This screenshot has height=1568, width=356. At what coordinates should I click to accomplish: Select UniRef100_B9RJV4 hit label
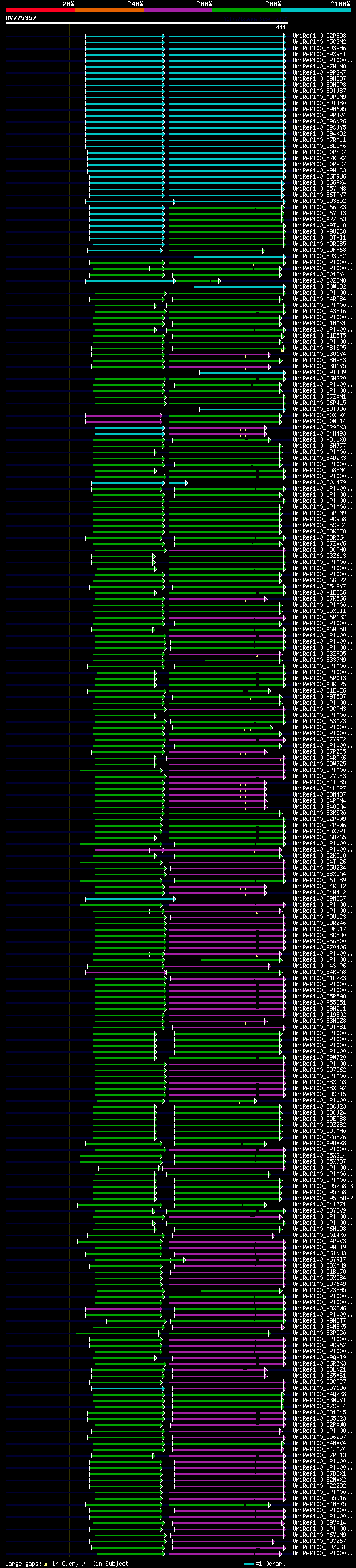click(319, 115)
